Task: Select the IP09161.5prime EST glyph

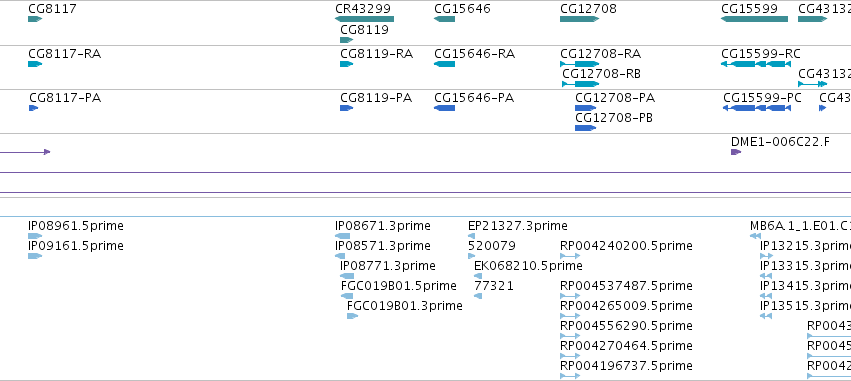Action: pos(35,256)
